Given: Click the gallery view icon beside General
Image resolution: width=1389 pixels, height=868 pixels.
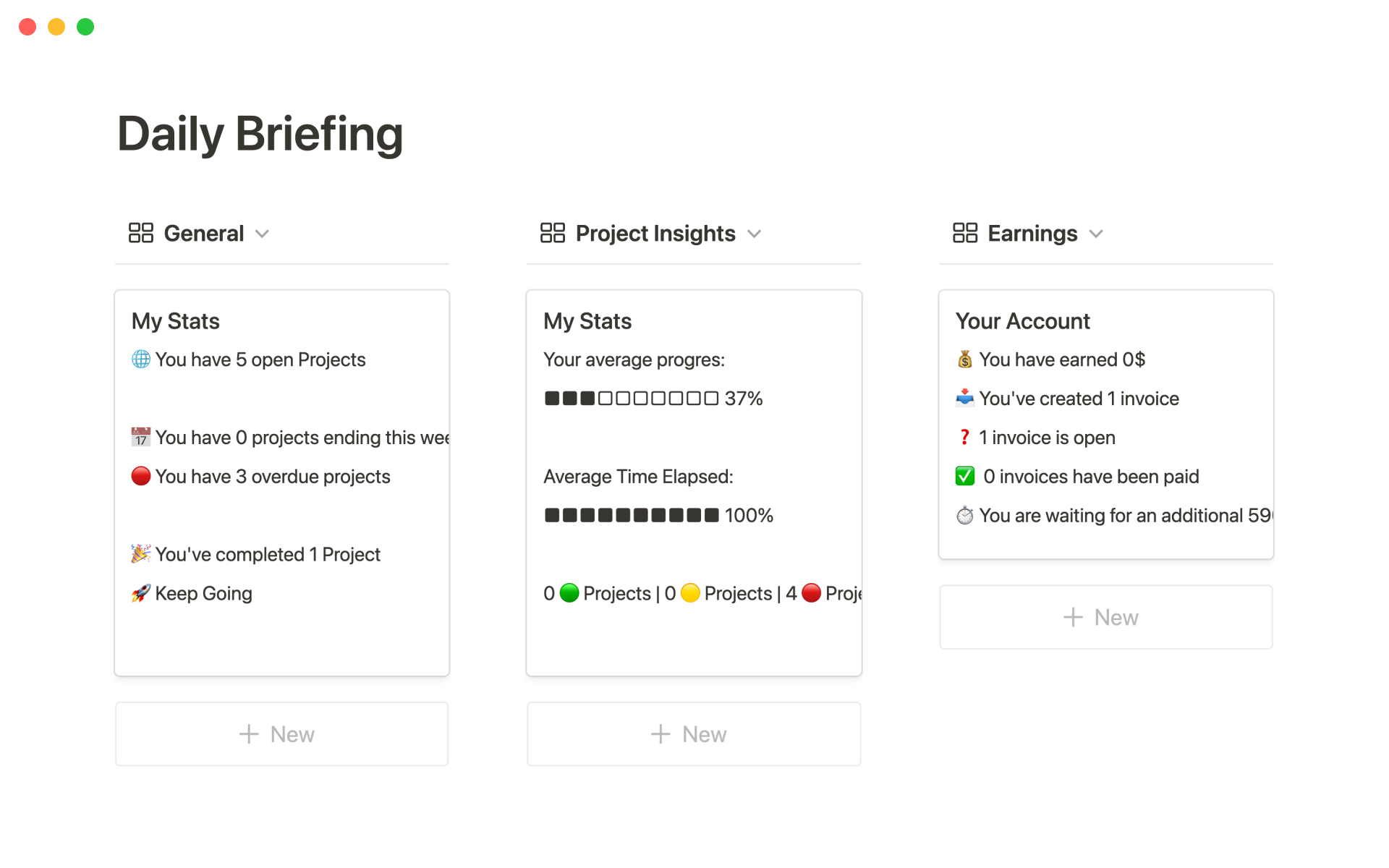Looking at the screenshot, I should 140,233.
